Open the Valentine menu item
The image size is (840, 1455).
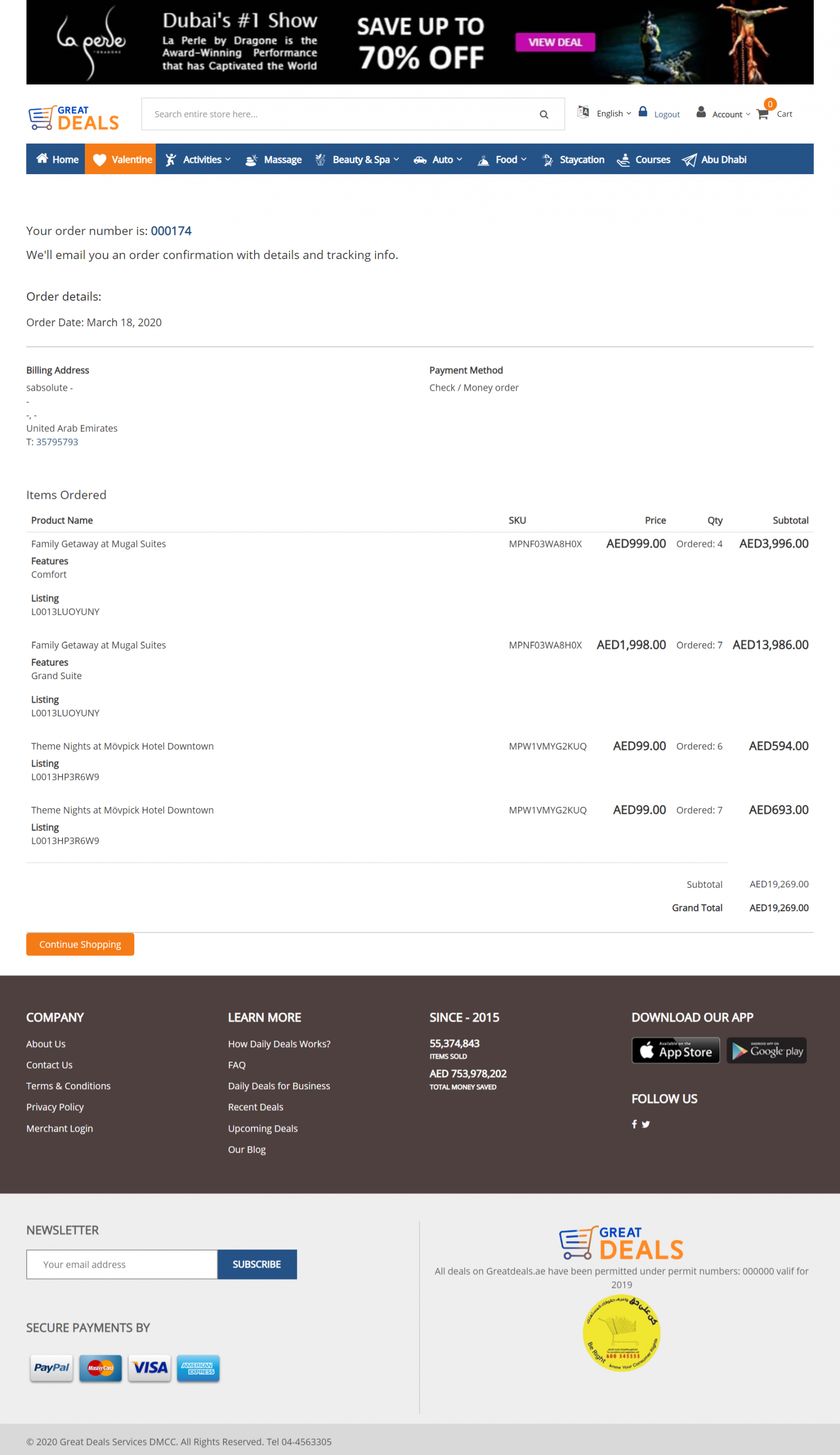click(121, 159)
